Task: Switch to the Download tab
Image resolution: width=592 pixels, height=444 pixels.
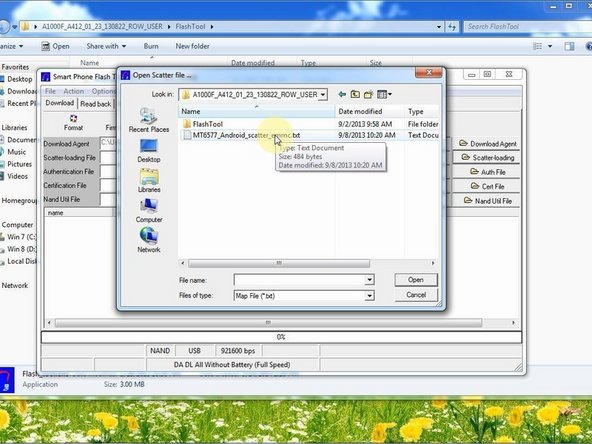Action: tap(60, 103)
